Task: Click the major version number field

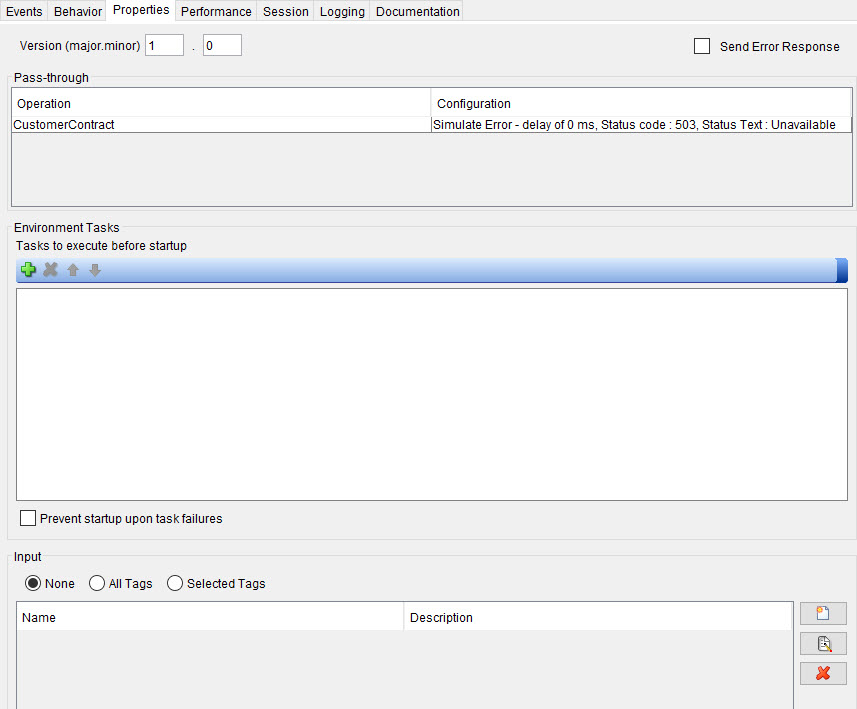Action: coord(164,44)
